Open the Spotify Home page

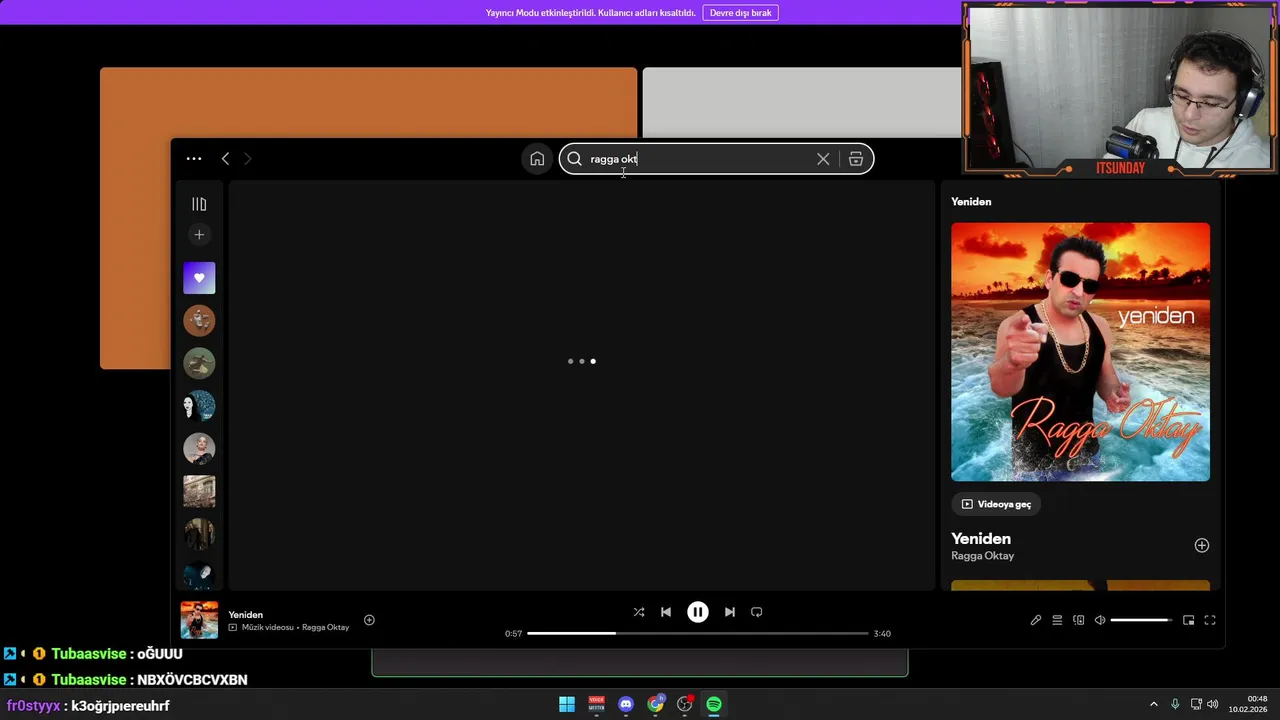point(537,159)
